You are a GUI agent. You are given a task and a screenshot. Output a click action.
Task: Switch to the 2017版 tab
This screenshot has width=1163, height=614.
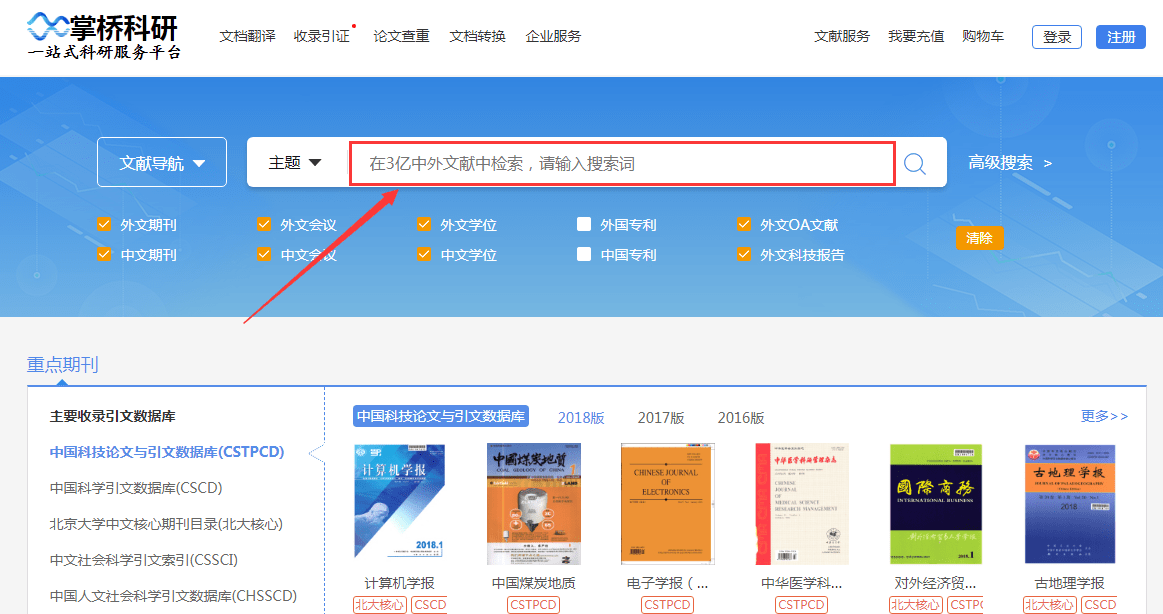[661, 418]
